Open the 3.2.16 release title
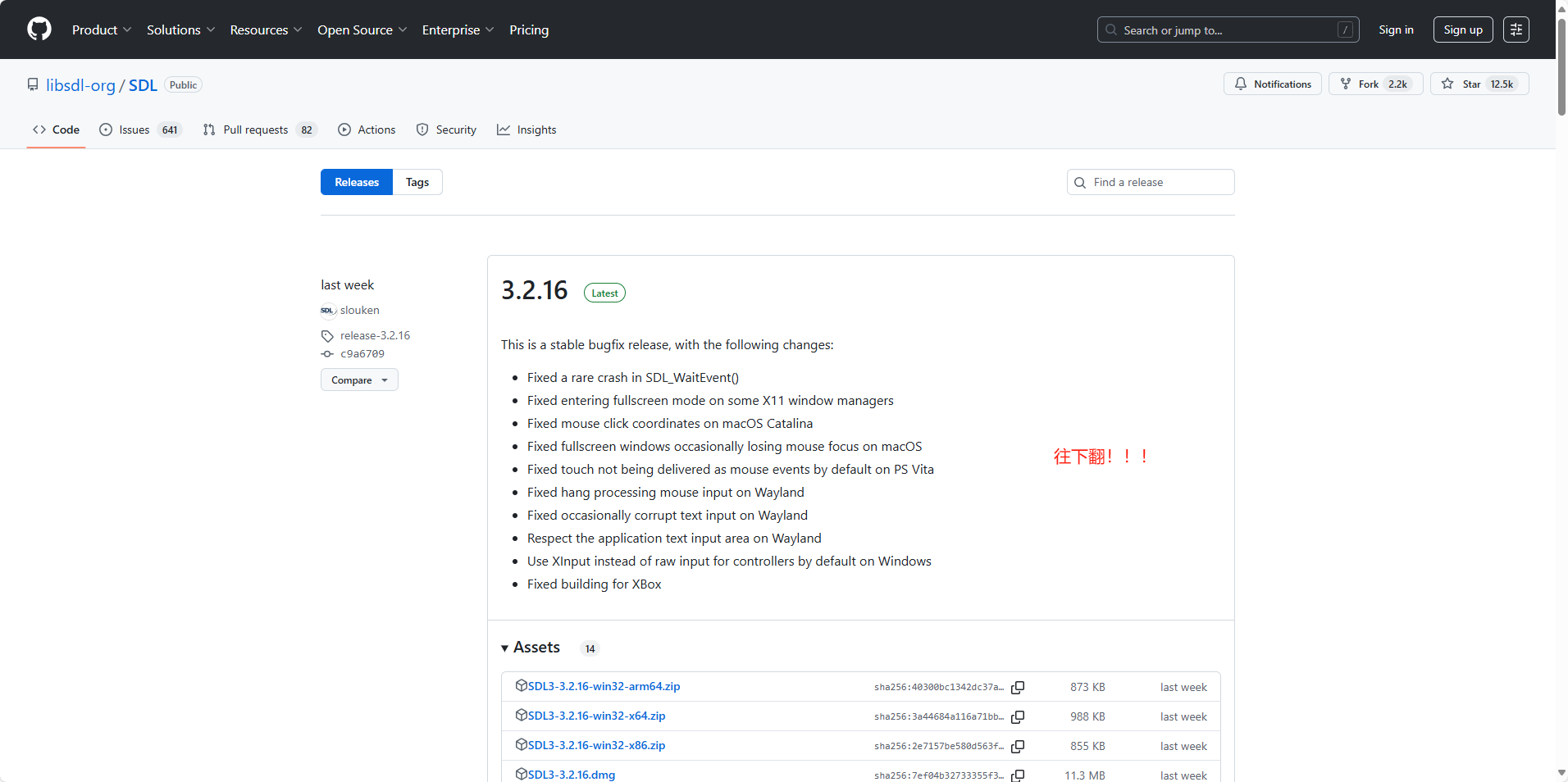Screen dimensions: 1568x782 pyautogui.click(x=535, y=290)
